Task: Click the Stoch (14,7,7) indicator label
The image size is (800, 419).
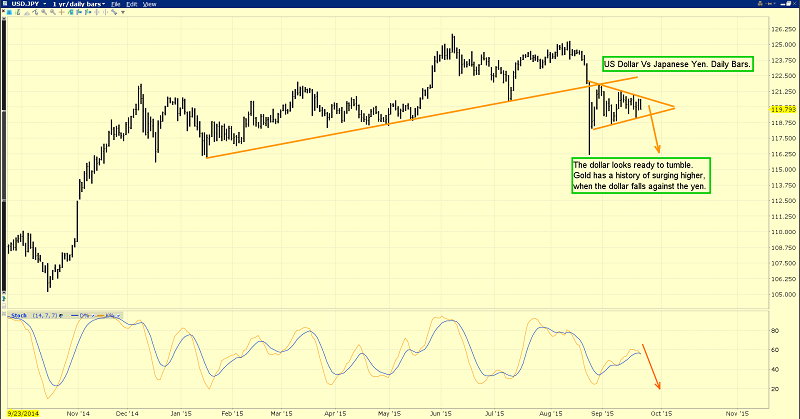Action: (x=30, y=316)
